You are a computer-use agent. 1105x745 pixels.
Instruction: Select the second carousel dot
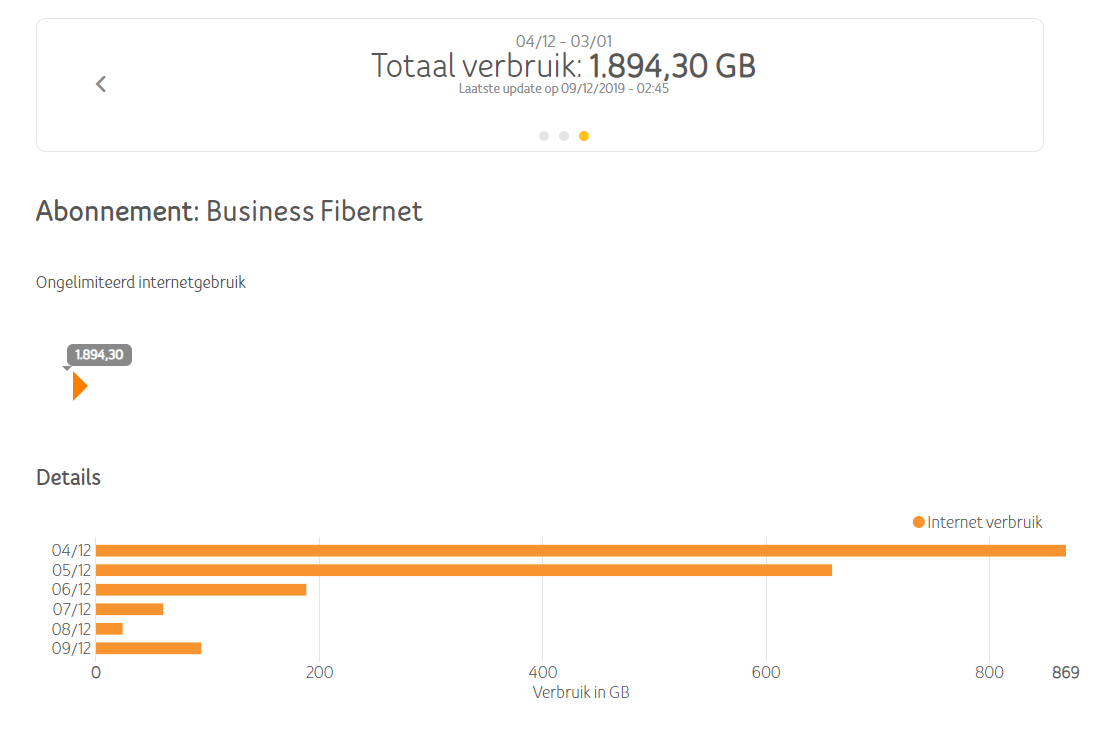click(x=564, y=136)
